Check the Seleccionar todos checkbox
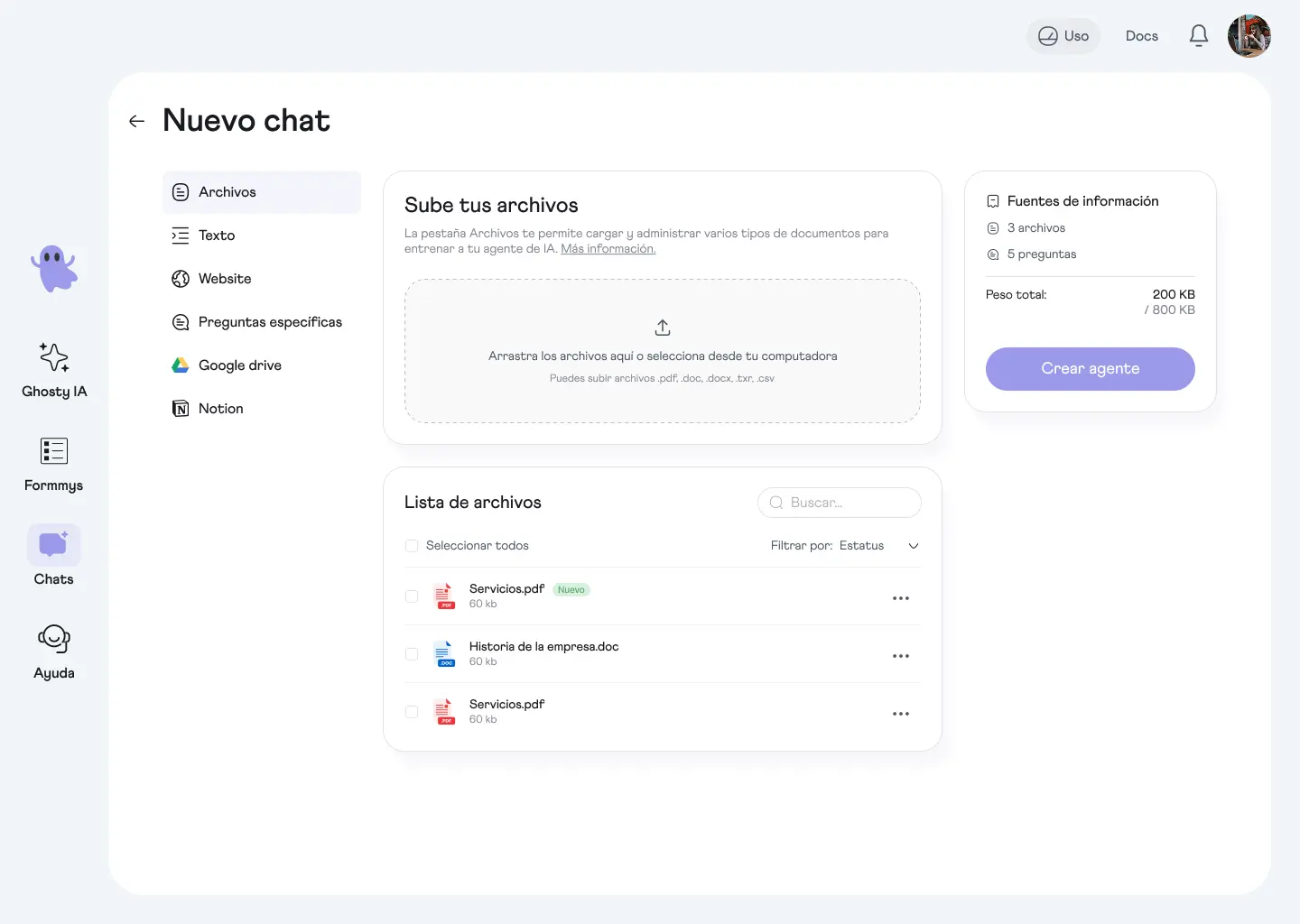This screenshot has height=924, width=1300. point(412,545)
